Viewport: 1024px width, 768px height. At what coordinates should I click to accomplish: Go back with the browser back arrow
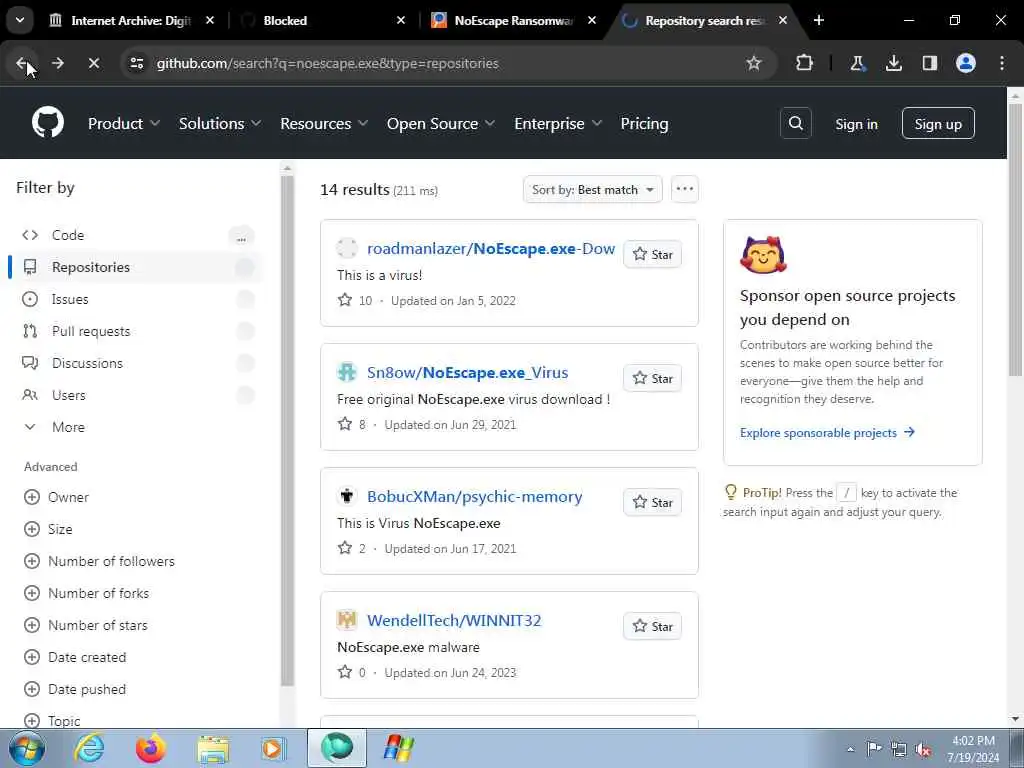click(x=22, y=63)
